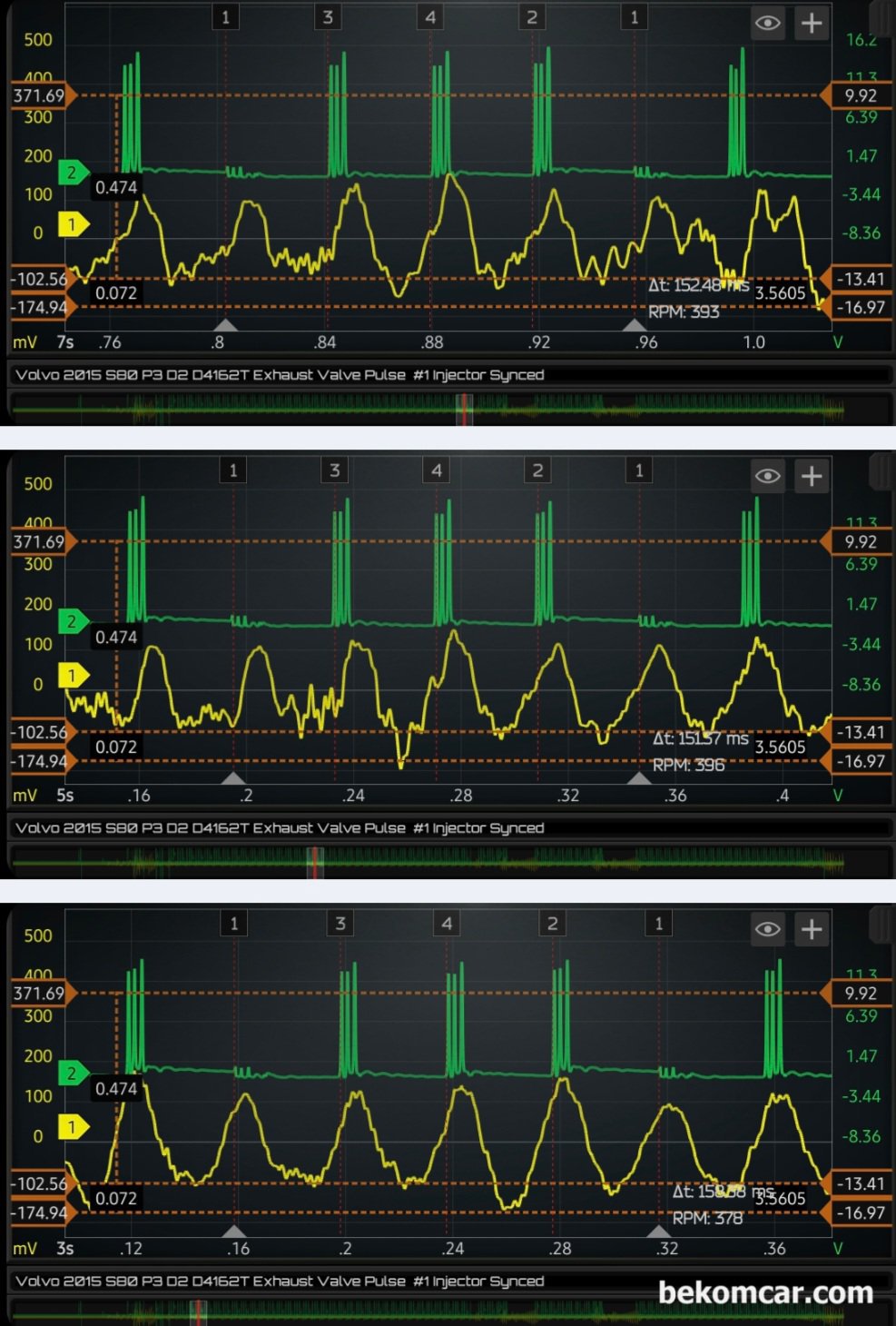Toggle the eye icon in middle chart
This screenshot has width=896, height=1326.
pos(768,476)
